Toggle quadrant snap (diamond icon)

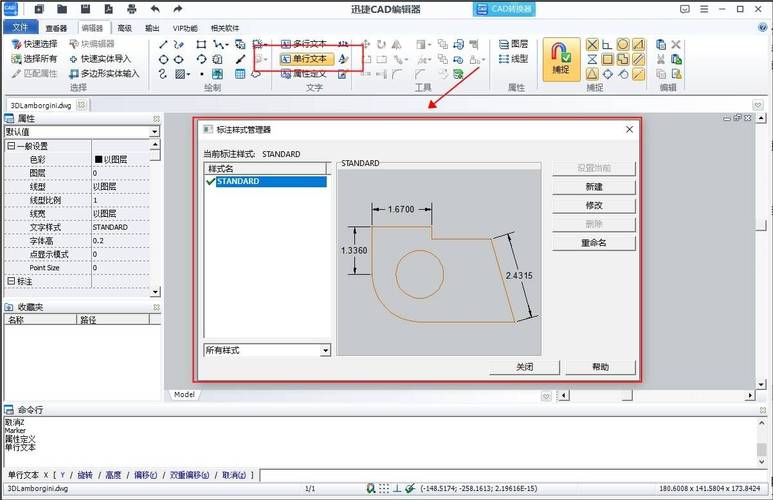point(607,74)
